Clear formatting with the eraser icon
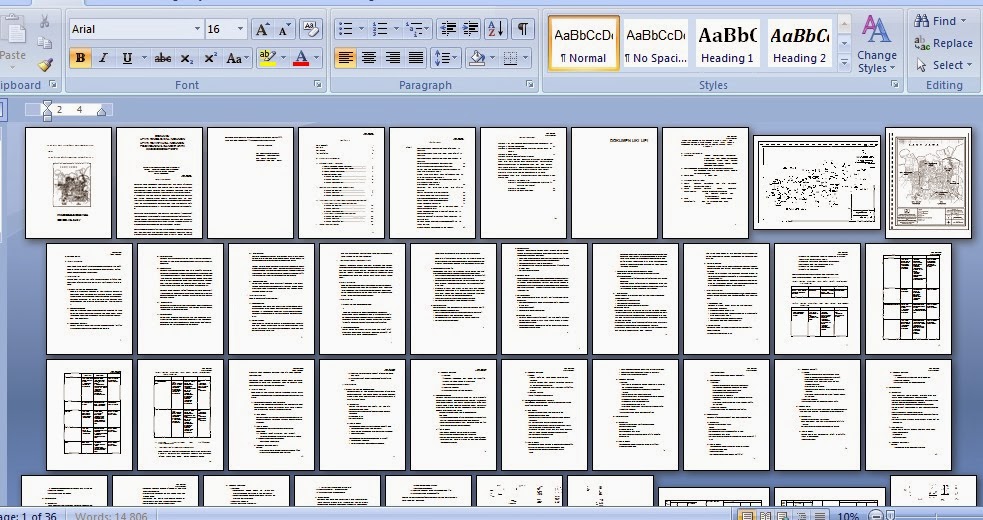The height and width of the screenshot is (520, 983). 310,29
